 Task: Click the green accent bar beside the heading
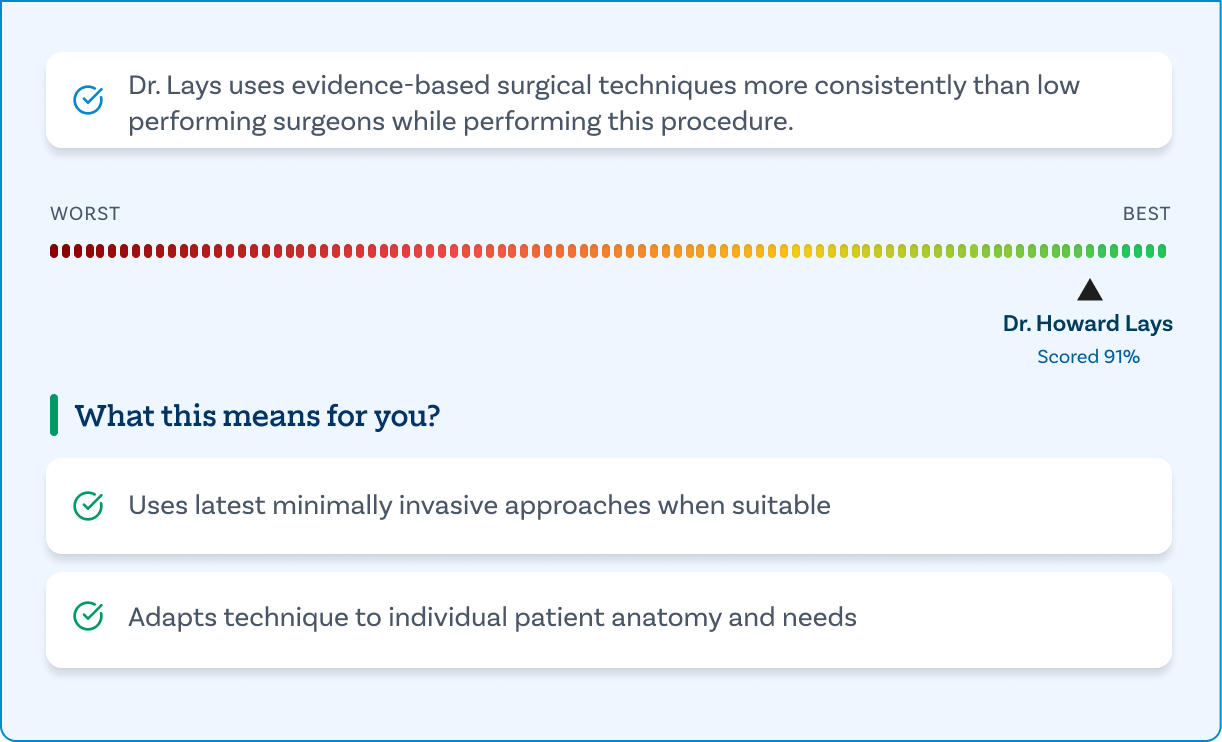pos(54,415)
